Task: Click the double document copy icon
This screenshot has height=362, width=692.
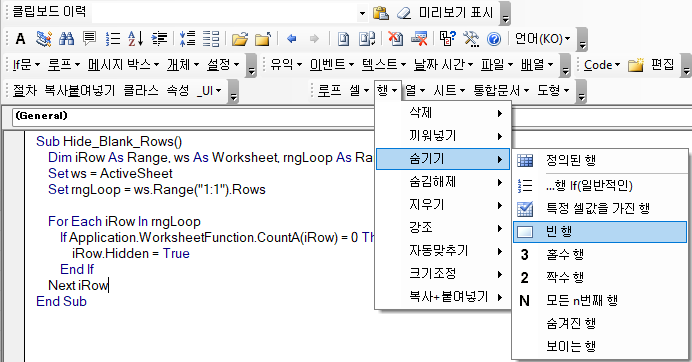Action: pyautogui.click(x=367, y=39)
